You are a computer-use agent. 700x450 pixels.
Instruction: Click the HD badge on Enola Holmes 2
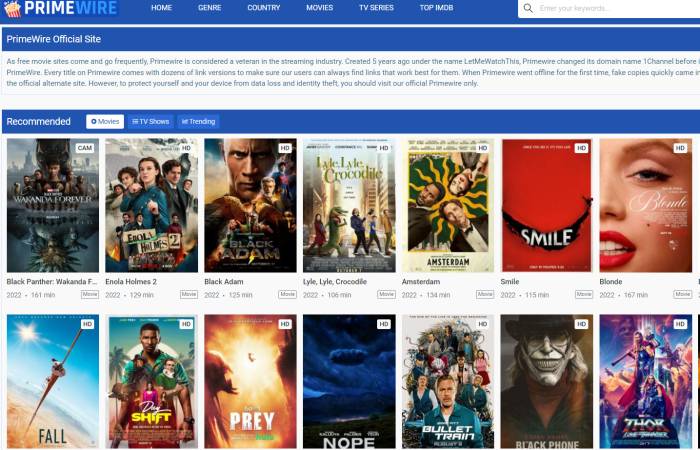click(x=186, y=148)
